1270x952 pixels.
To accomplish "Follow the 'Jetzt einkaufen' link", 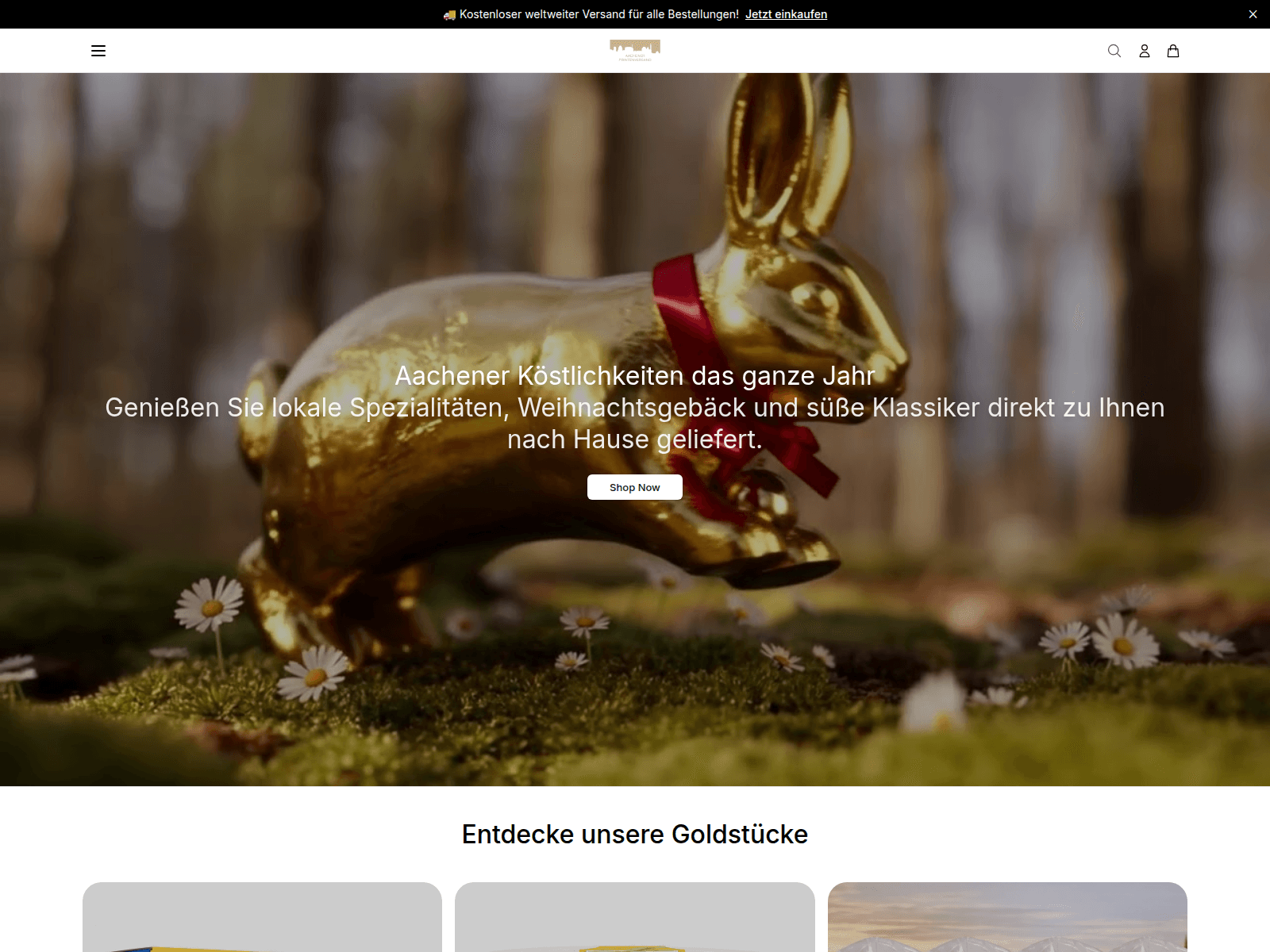I will click(786, 14).
